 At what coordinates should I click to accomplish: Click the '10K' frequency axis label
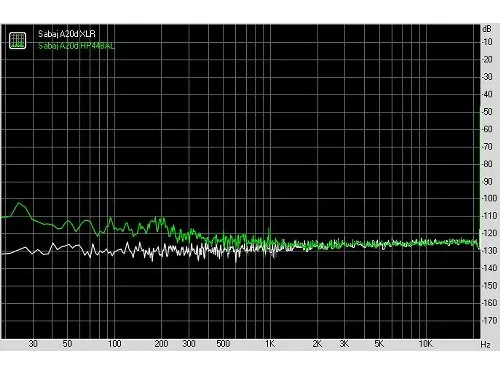[x=426, y=344]
